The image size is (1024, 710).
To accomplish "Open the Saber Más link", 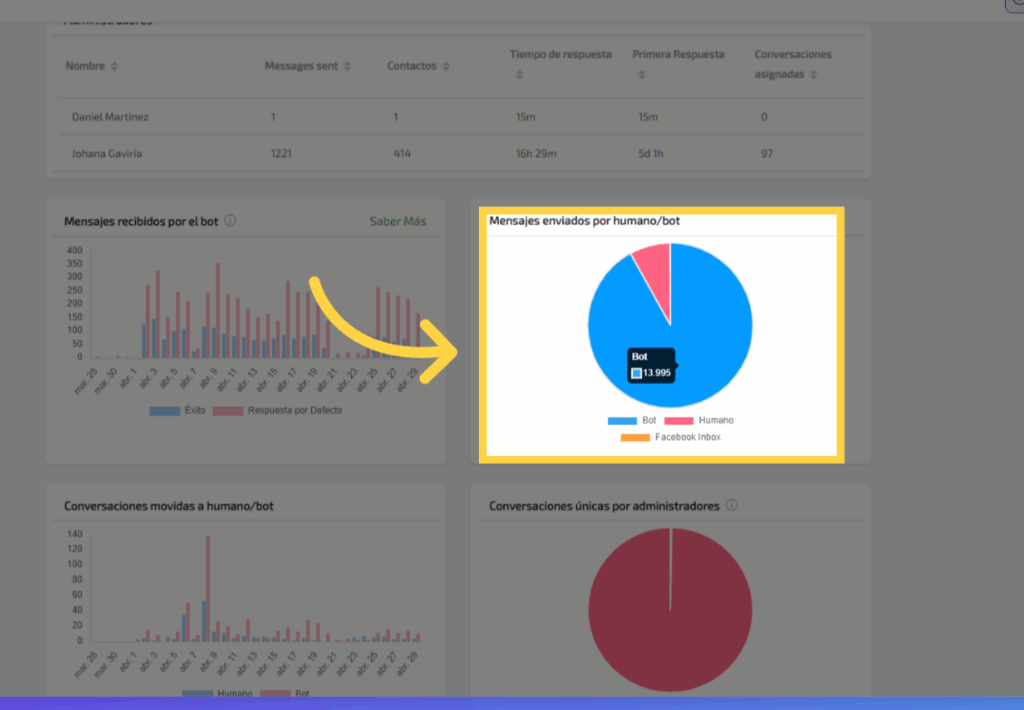I will click(x=397, y=221).
